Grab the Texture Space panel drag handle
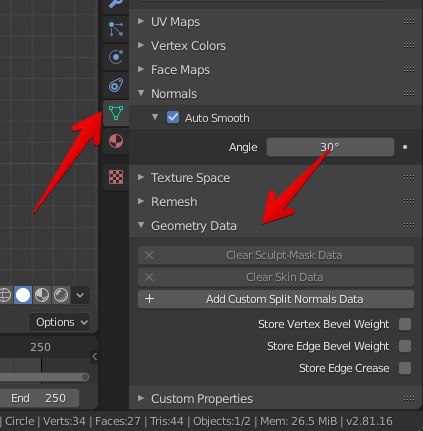Image resolution: width=423 pixels, height=431 pixels. (x=409, y=178)
